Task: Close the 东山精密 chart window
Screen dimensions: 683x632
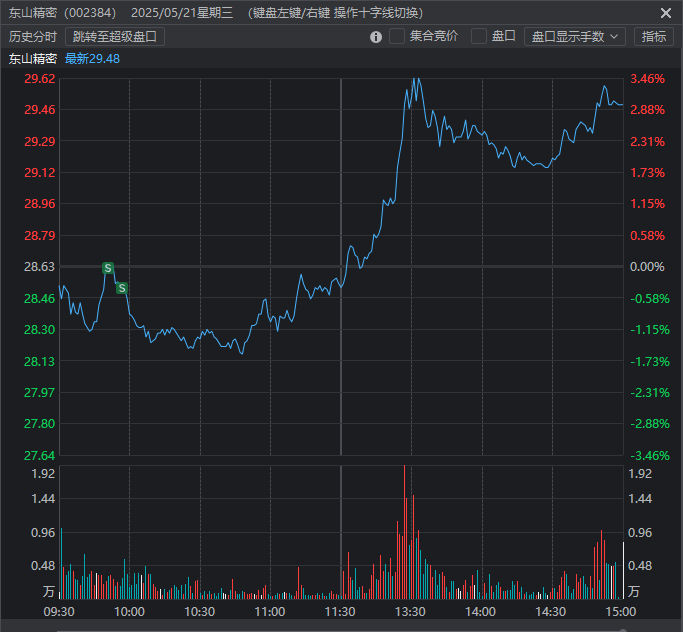Action: click(x=666, y=13)
